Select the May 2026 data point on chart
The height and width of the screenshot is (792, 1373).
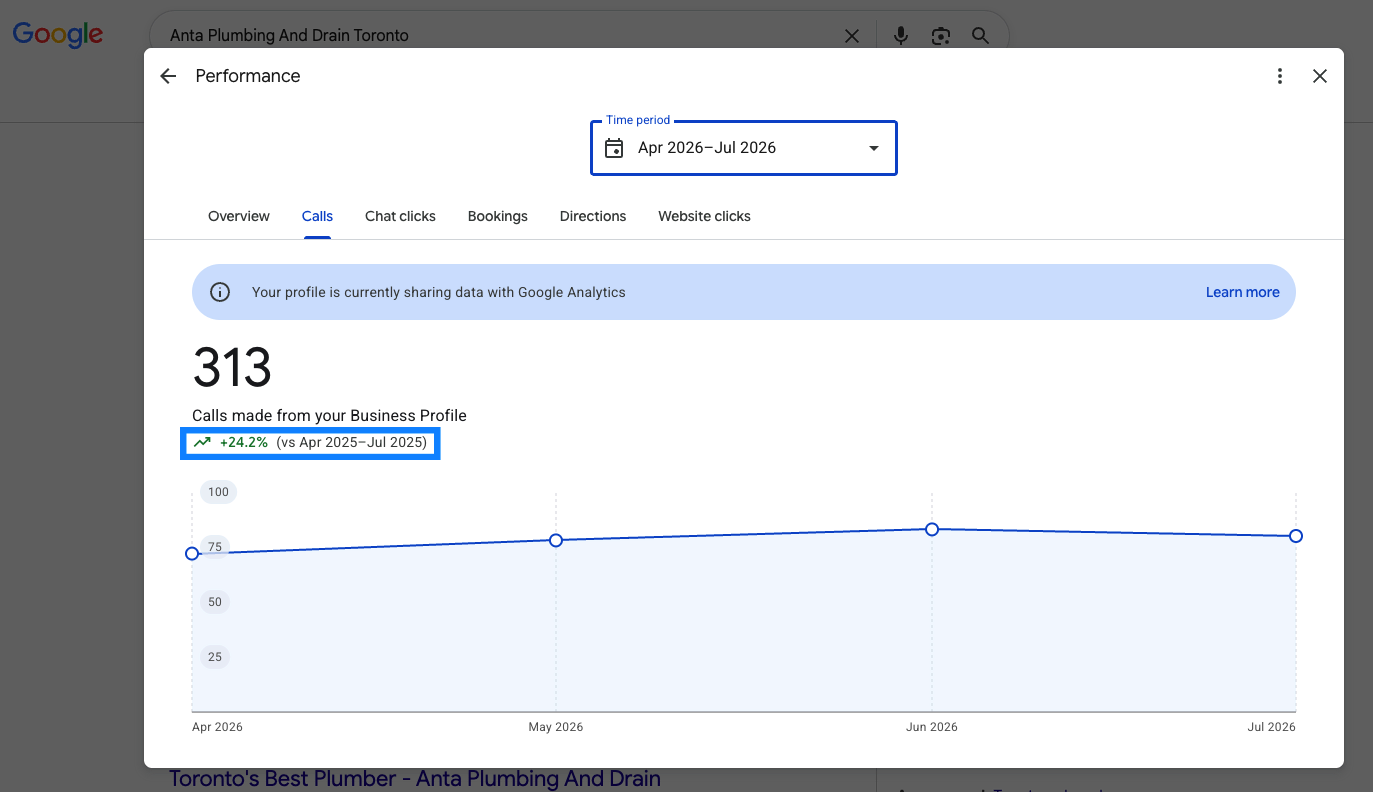[556, 540]
